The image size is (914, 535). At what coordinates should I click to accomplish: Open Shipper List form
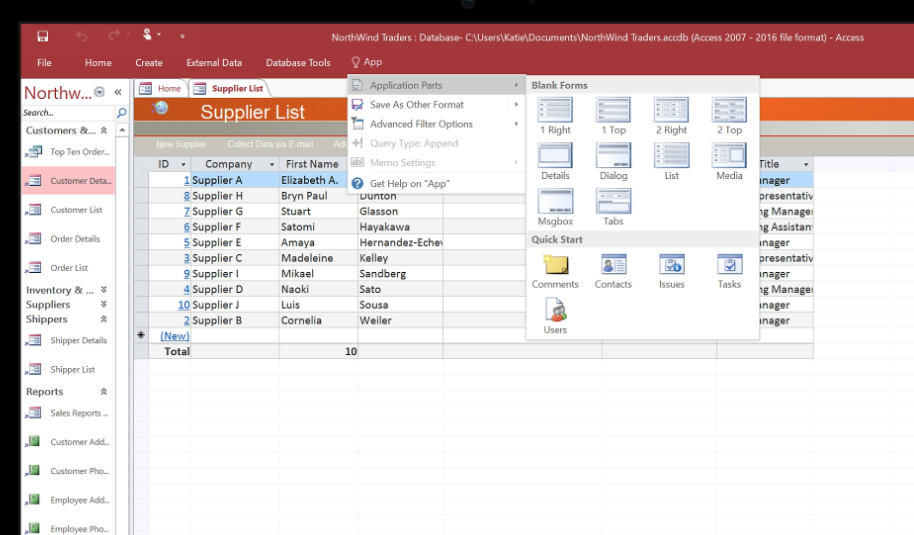point(68,369)
